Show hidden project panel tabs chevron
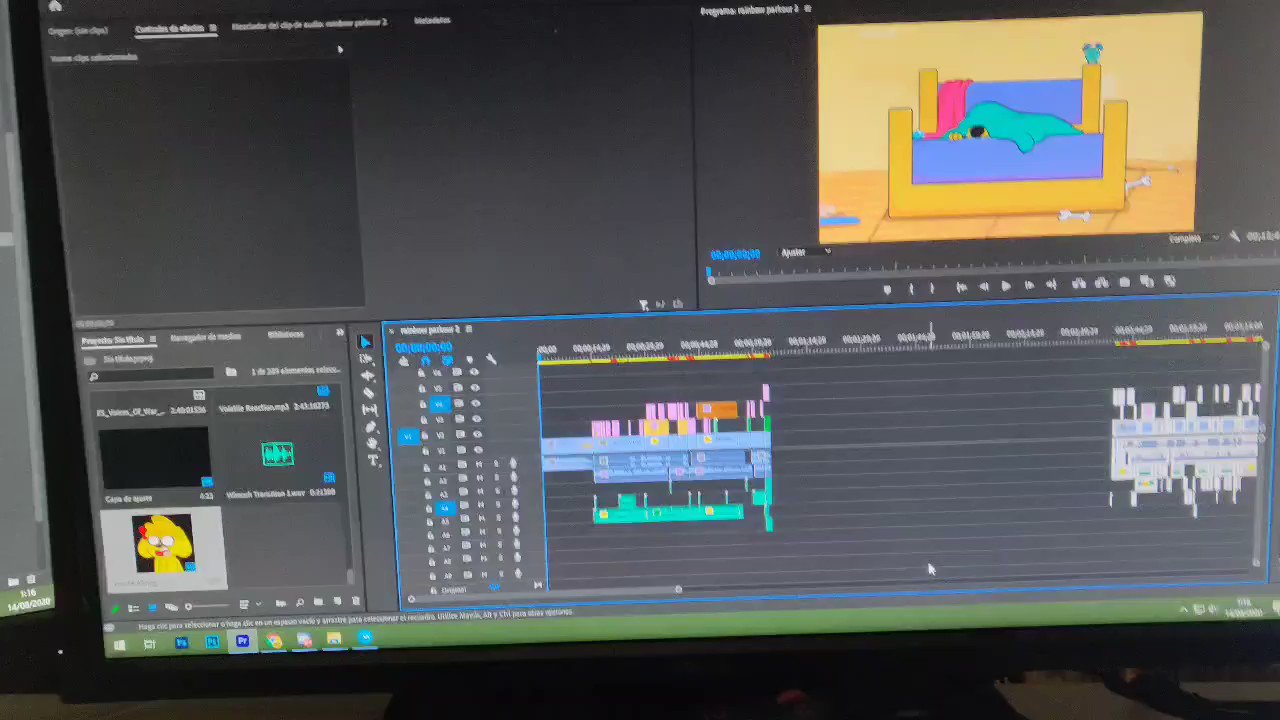 click(340, 332)
